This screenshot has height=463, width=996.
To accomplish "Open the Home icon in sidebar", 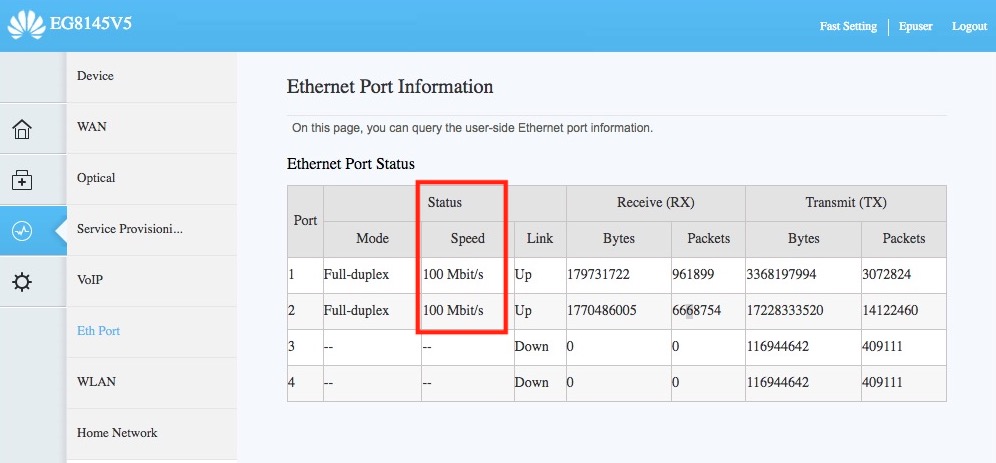I will pyautogui.click(x=22, y=129).
